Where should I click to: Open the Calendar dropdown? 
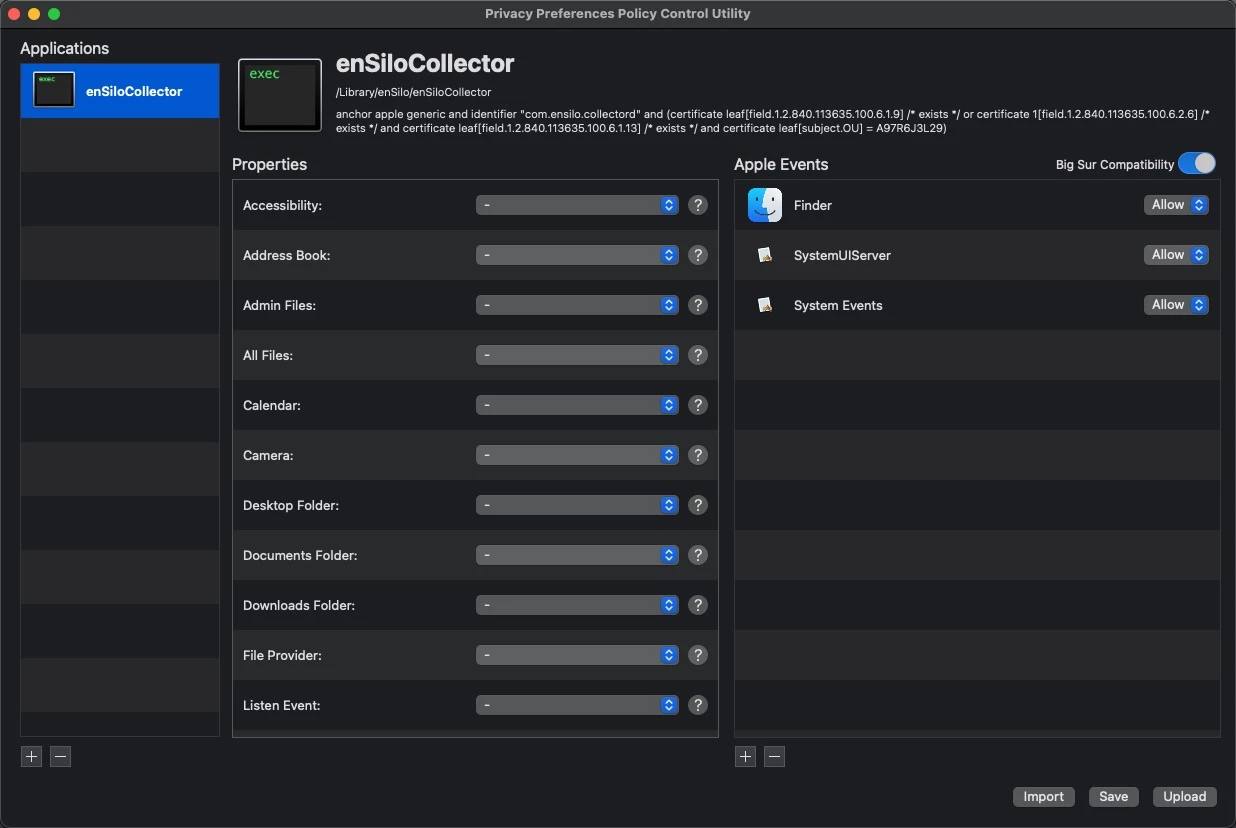578,405
